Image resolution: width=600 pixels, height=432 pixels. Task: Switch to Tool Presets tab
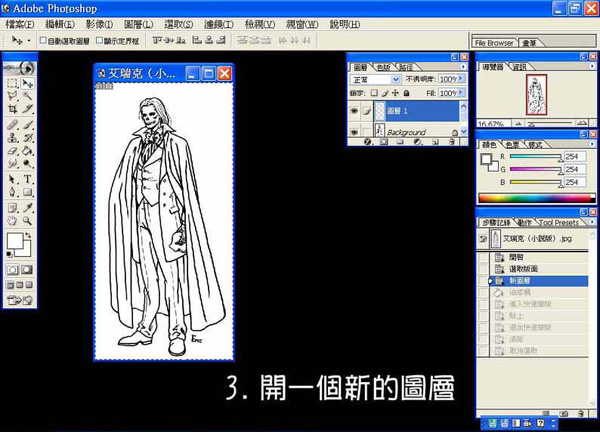coord(558,222)
